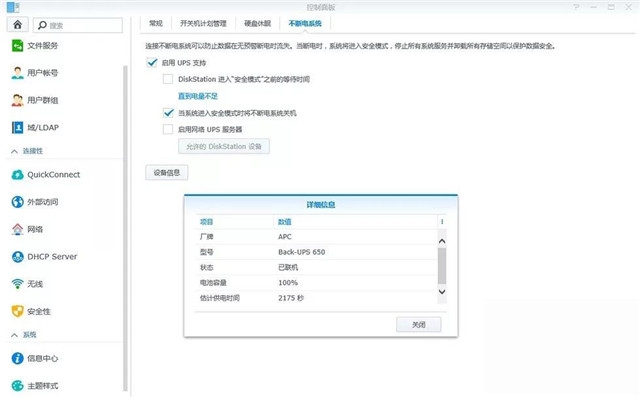Viewport: 640px width, 397px height.
Task: Open DHCP Server icon
Action: point(18,257)
